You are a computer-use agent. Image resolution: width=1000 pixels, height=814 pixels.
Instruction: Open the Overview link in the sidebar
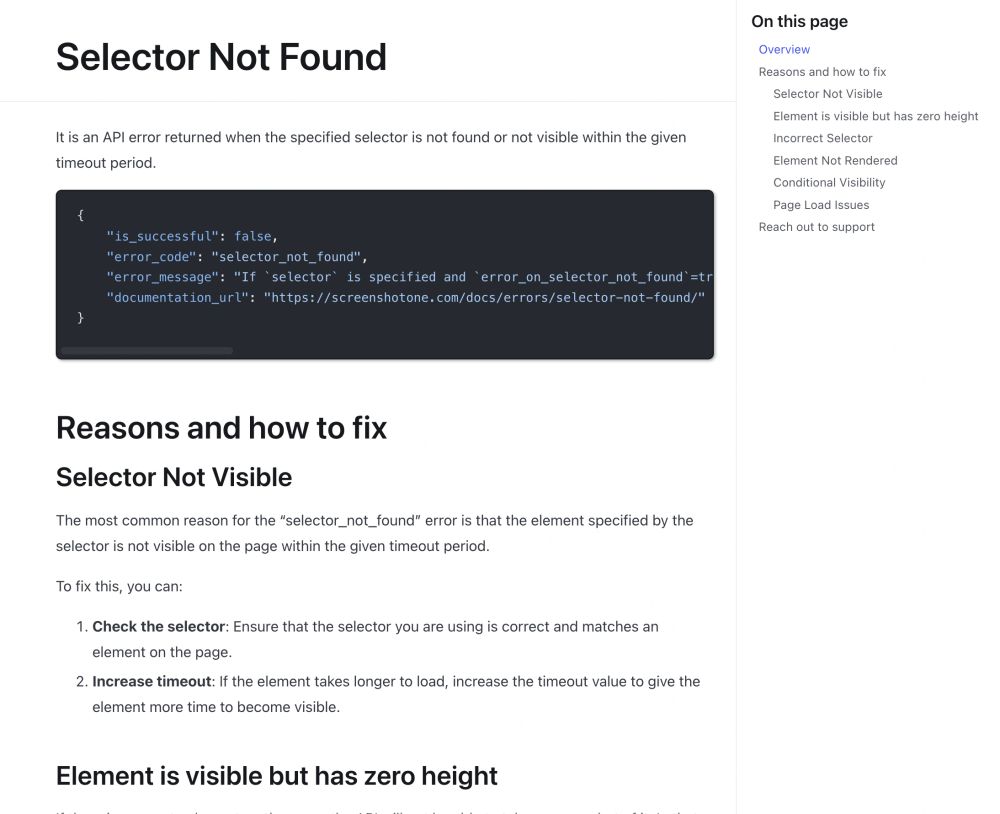coord(784,50)
